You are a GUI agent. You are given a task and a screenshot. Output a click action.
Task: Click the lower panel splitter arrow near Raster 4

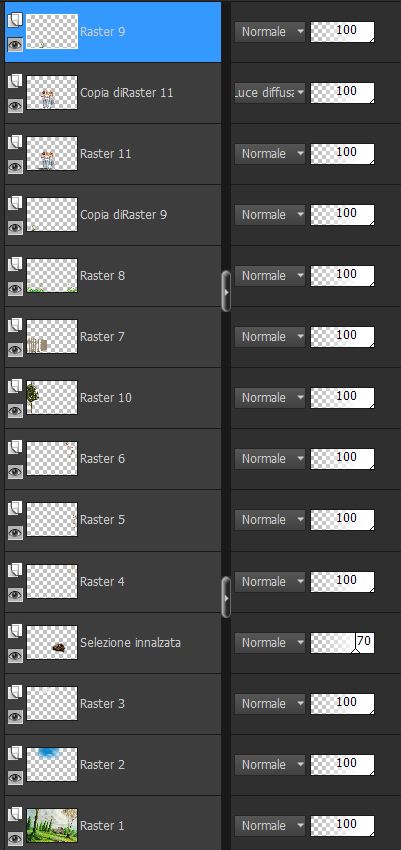[x=226, y=597]
